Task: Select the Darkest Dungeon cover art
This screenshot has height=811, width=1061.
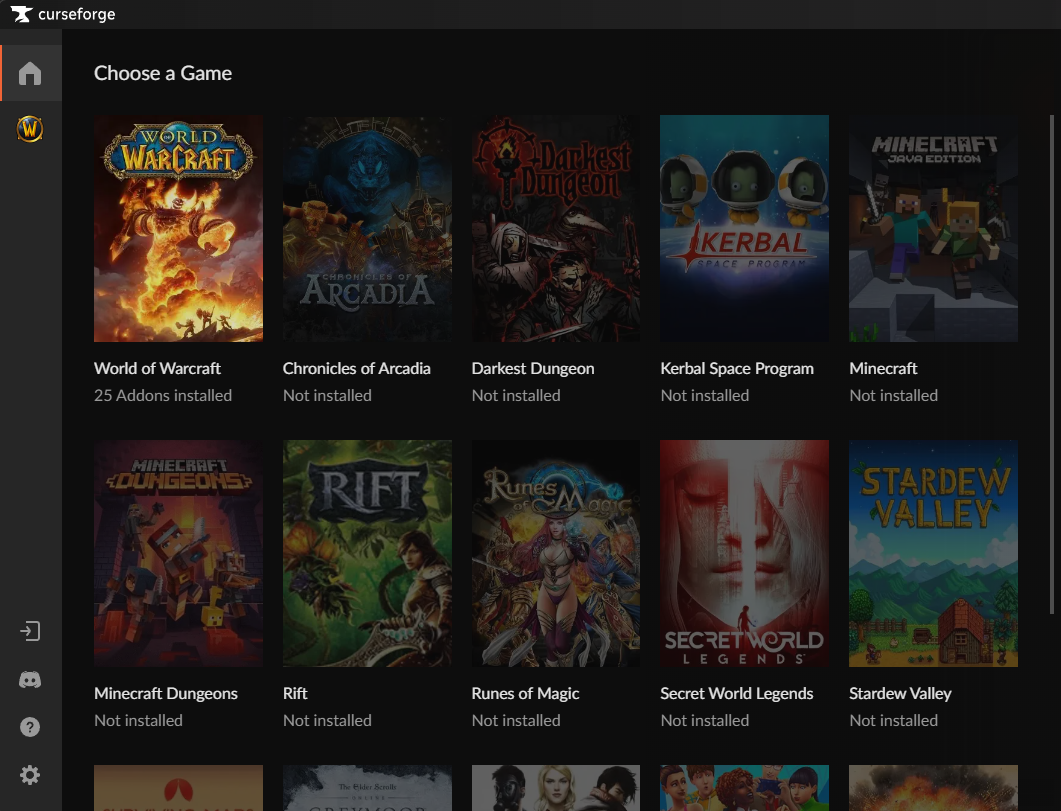Action: [556, 228]
